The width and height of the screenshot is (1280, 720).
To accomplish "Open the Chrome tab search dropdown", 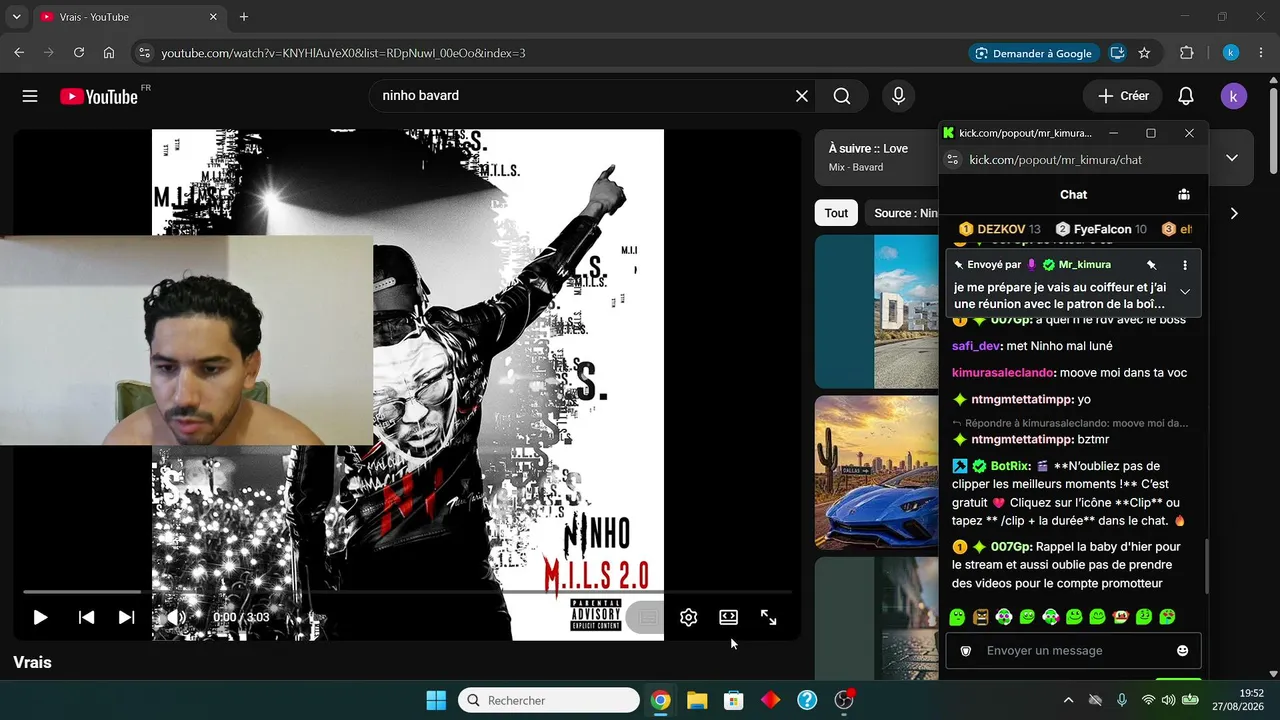I will click(x=16, y=17).
